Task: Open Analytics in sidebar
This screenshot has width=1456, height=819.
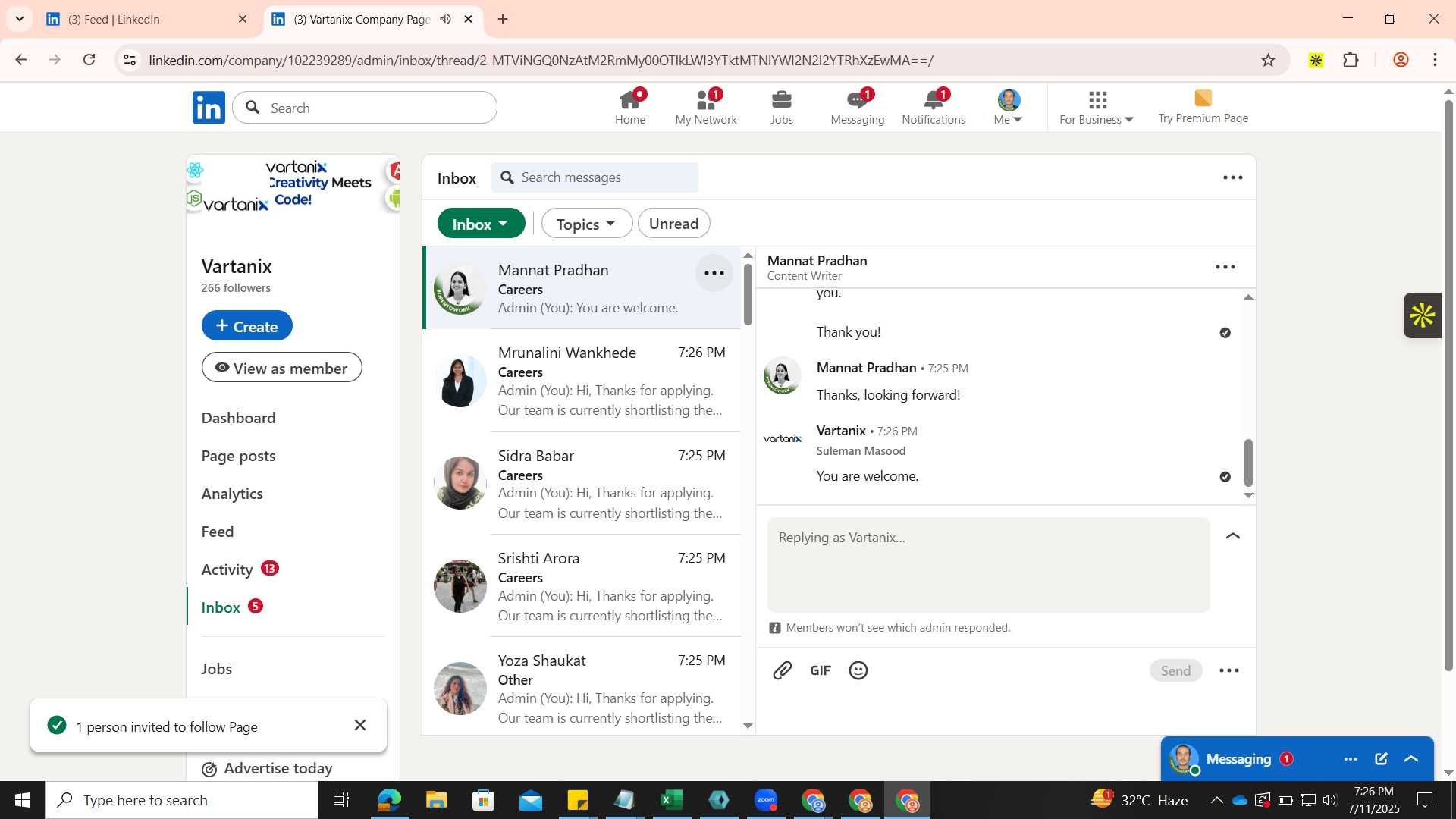Action: [232, 494]
